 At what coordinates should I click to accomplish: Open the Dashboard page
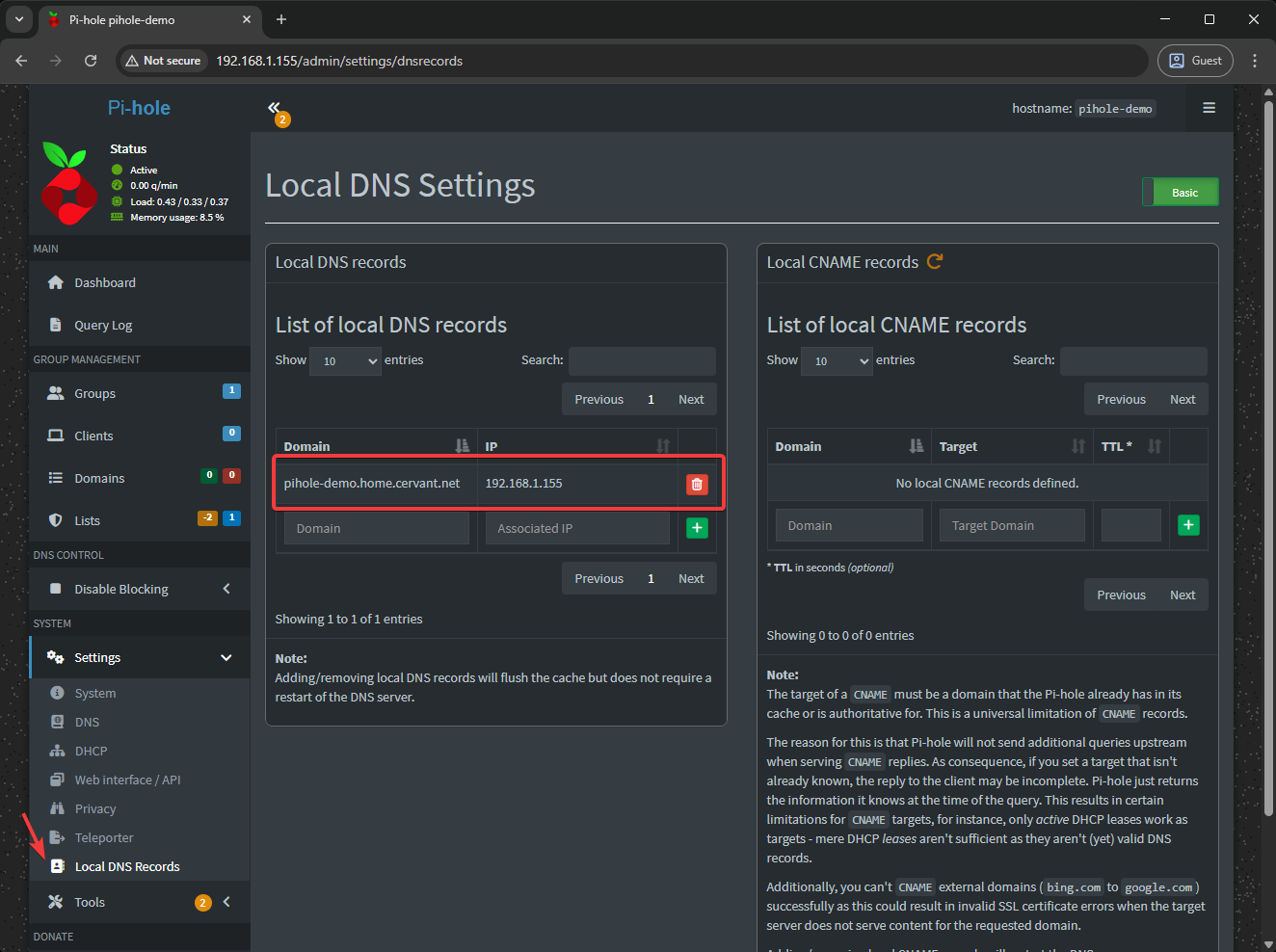point(105,282)
